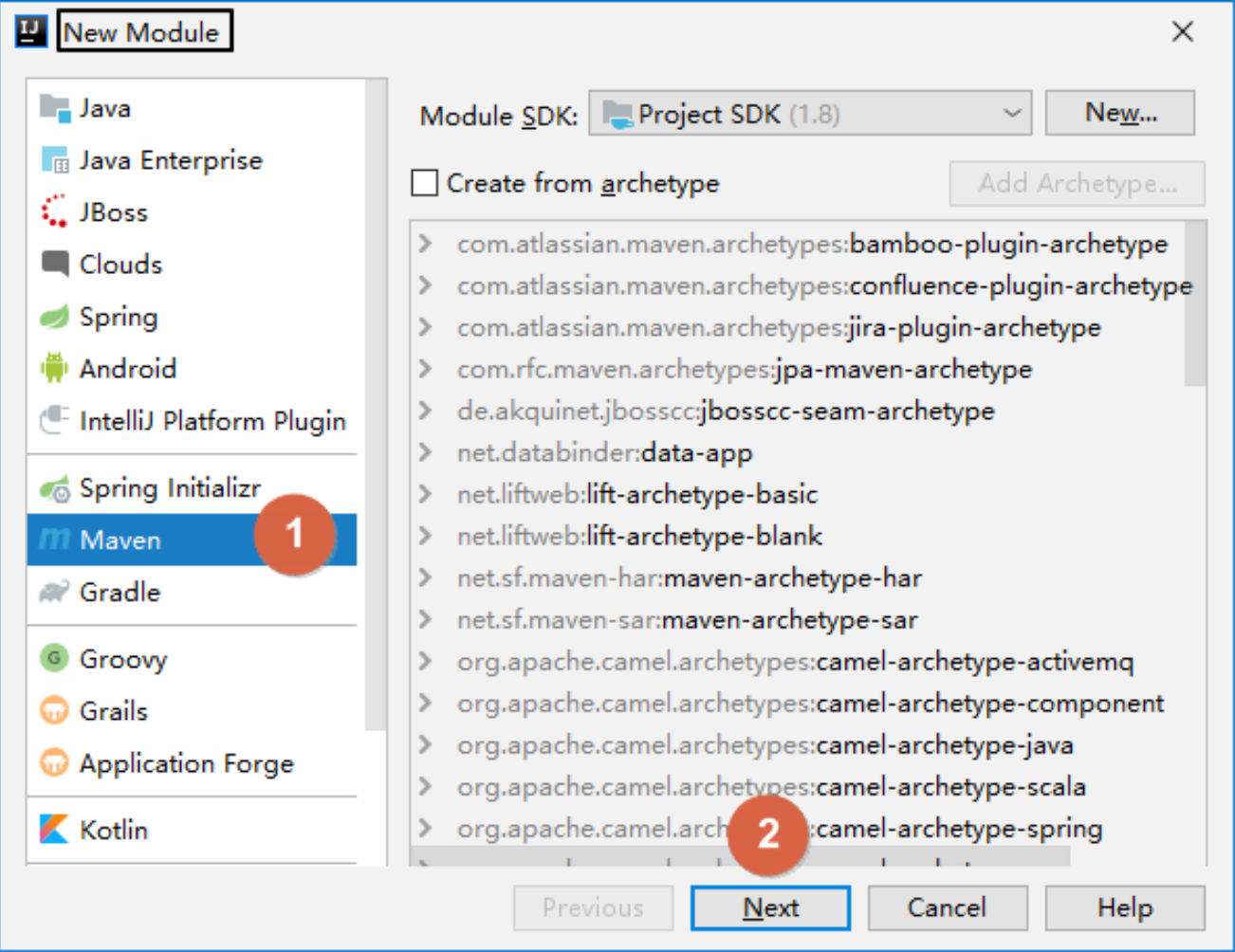Screen dimensions: 1235x952
Task: Click New... SDK button
Action: [1119, 113]
